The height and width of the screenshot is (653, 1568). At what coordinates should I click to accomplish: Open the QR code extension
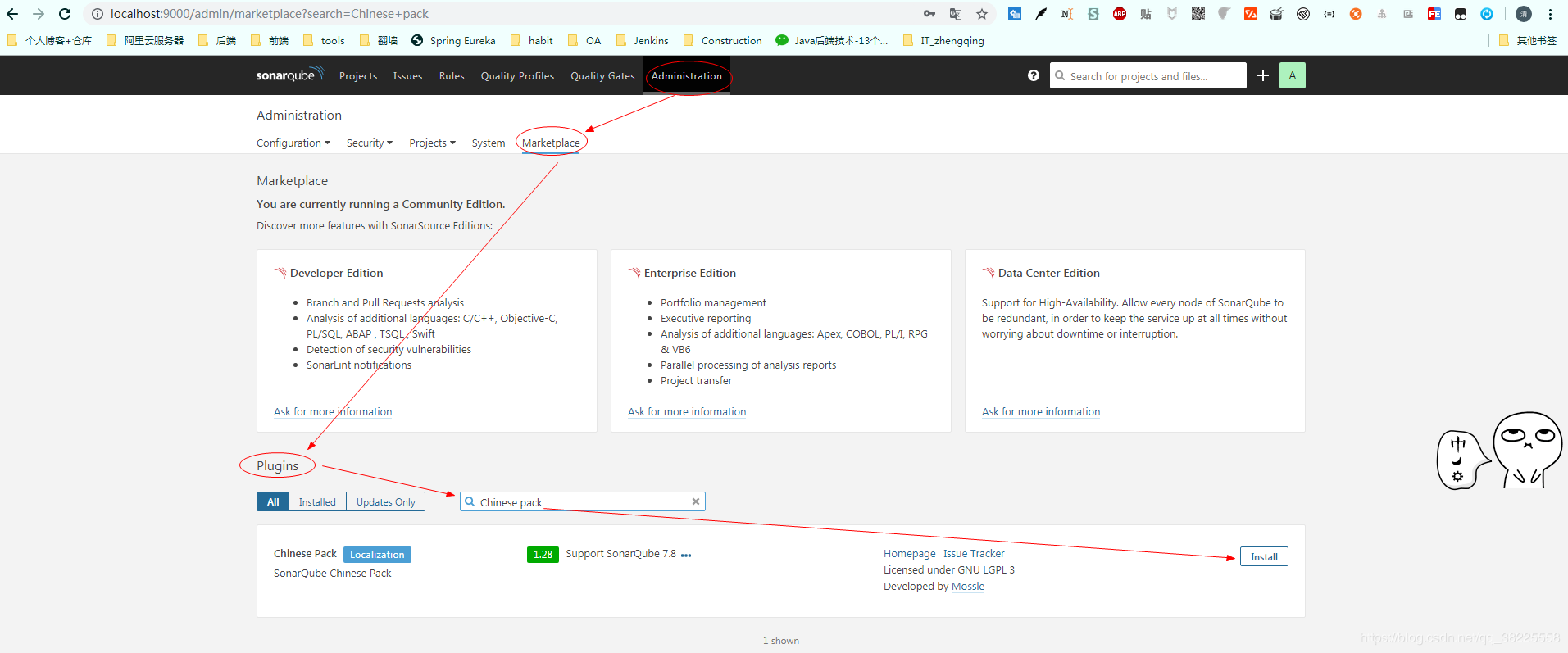tap(1198, 14)
